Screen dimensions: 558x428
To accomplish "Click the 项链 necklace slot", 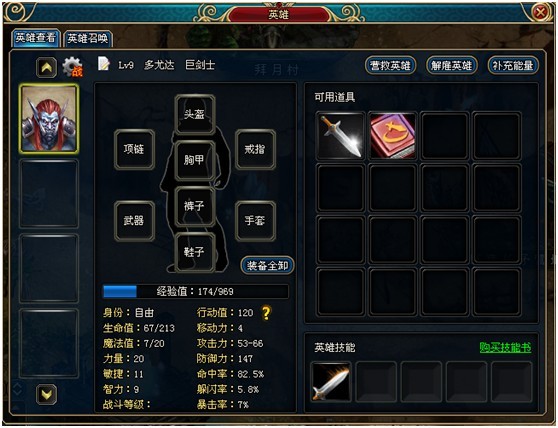I will click(134, 149).
